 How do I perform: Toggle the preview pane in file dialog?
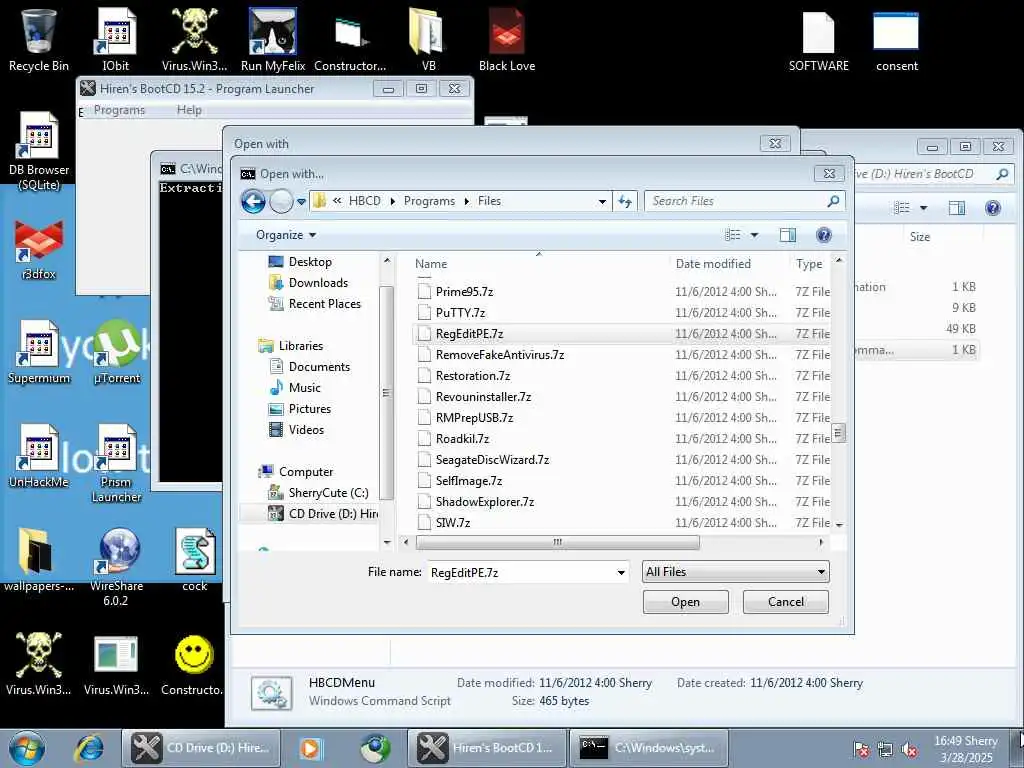[788, 235]
